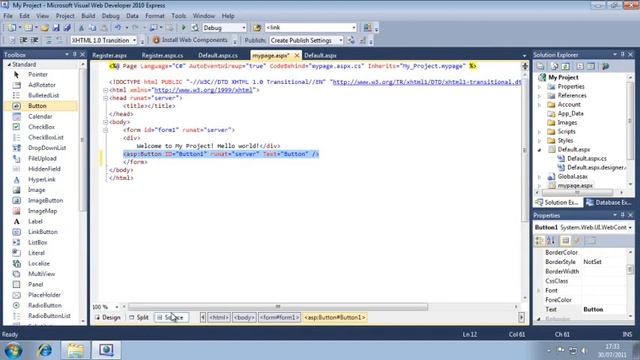This screenshot has height=360, width=640.
Task: Click the <form#form1> breadcrumb tag
Action: pyautogui.click(x=279, y=317)
